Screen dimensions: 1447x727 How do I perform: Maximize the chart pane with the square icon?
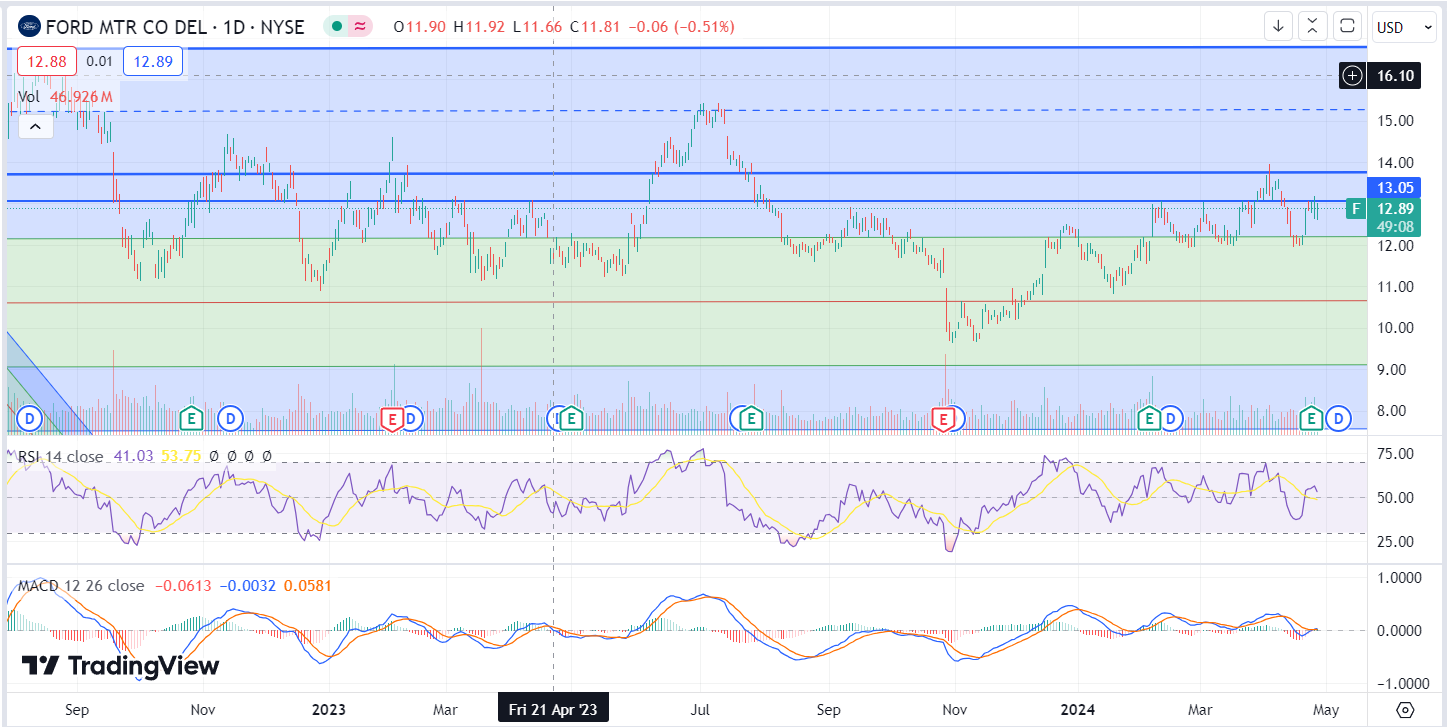click(x=1348, y=27)
